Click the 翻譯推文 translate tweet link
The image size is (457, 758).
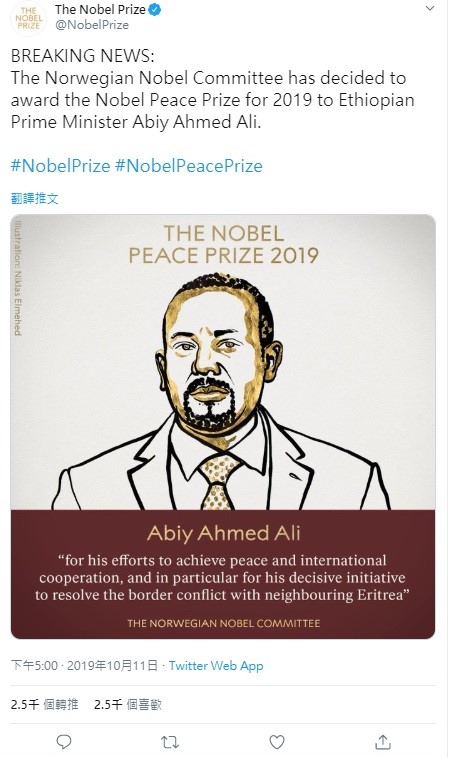pos(34,198)
